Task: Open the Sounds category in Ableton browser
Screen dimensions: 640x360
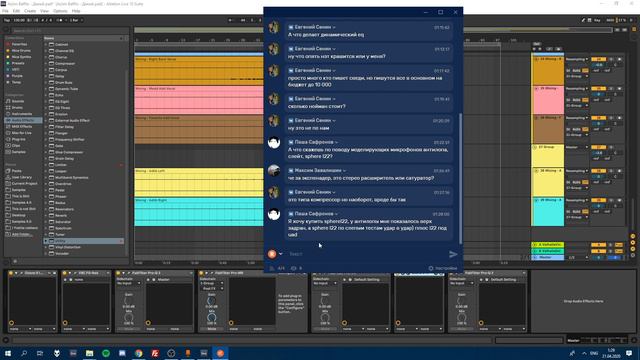Action: [x=18, y=101]
